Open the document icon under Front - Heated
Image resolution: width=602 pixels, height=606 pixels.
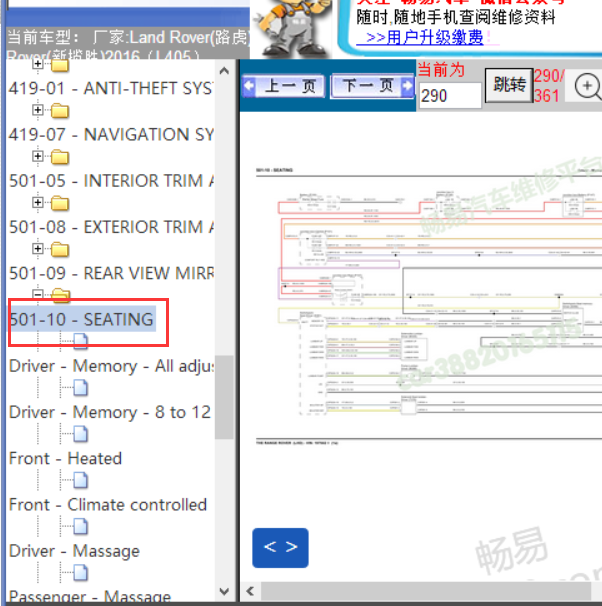tap(80, 481)
